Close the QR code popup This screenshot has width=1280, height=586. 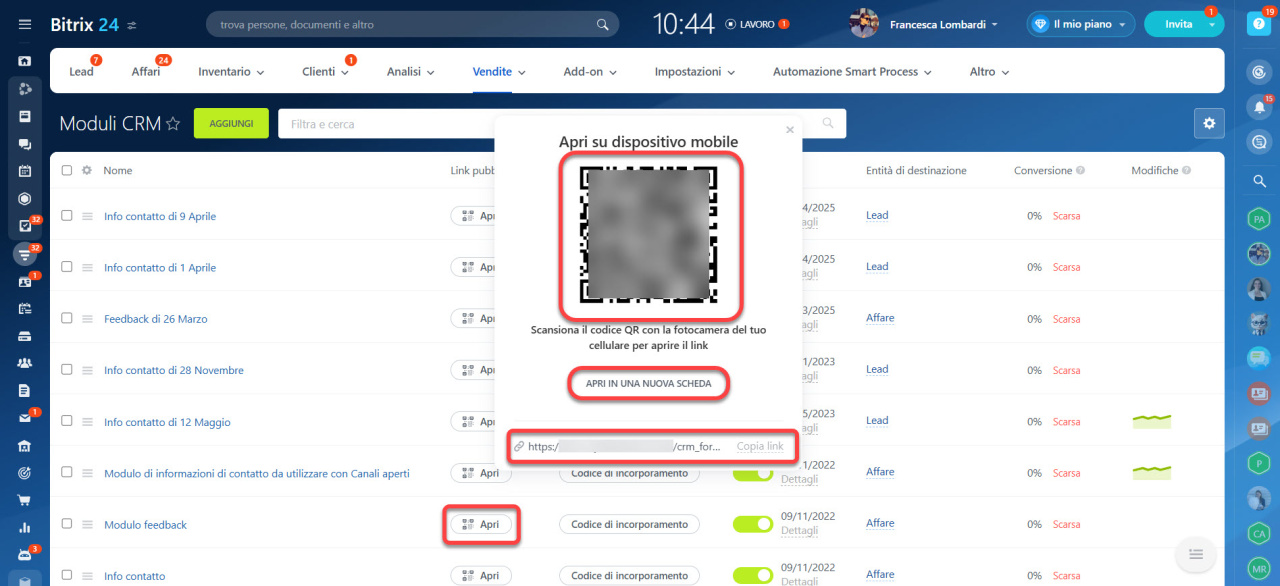[x=790, y=129]
